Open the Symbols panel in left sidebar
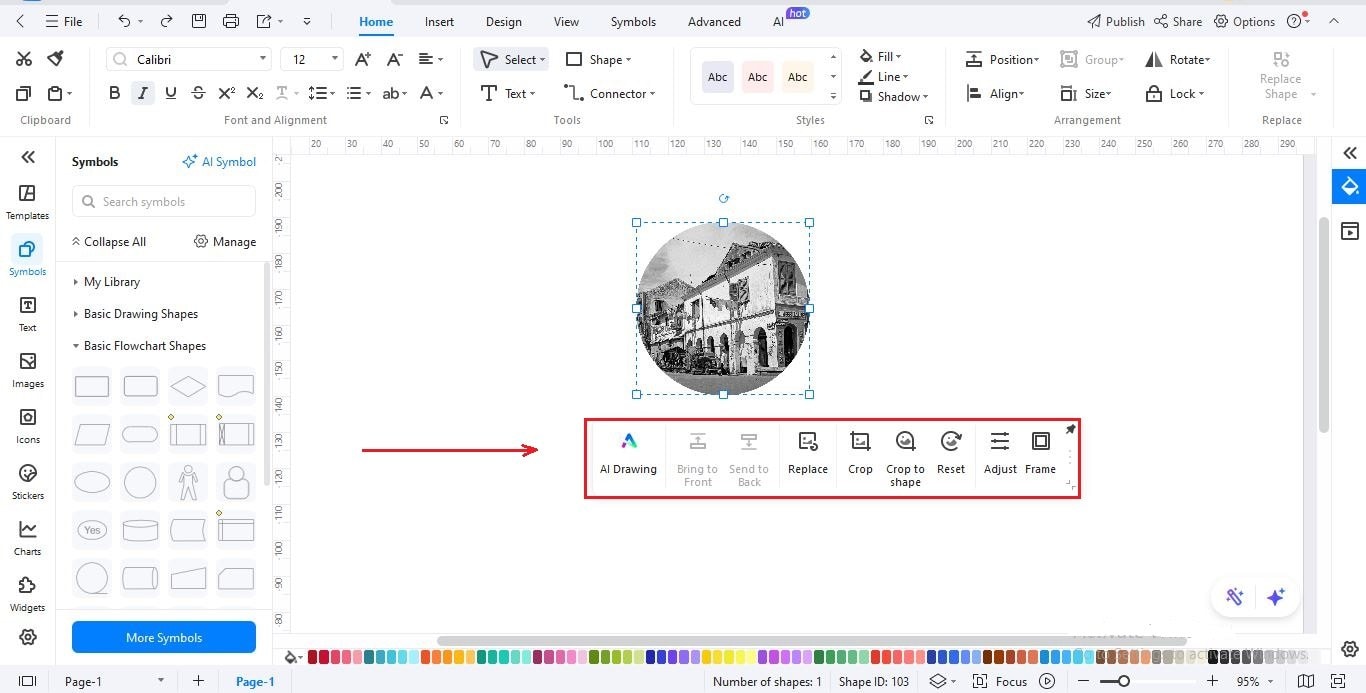This screenshot has width=1366, height=693. pyautogui.click(x=27, y=257)
